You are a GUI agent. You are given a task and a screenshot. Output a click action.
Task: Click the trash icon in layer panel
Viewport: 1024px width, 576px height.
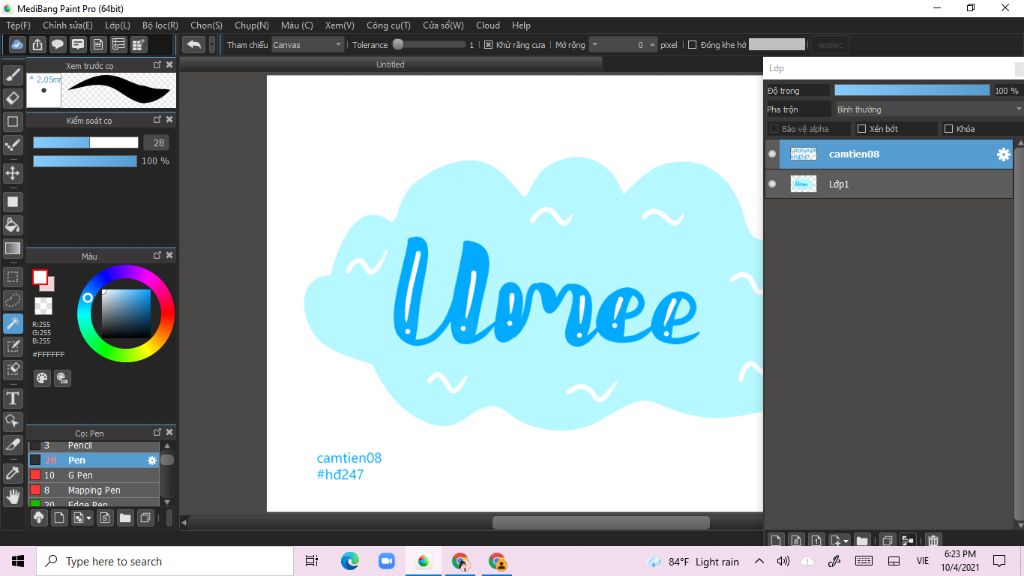(933, 540)
